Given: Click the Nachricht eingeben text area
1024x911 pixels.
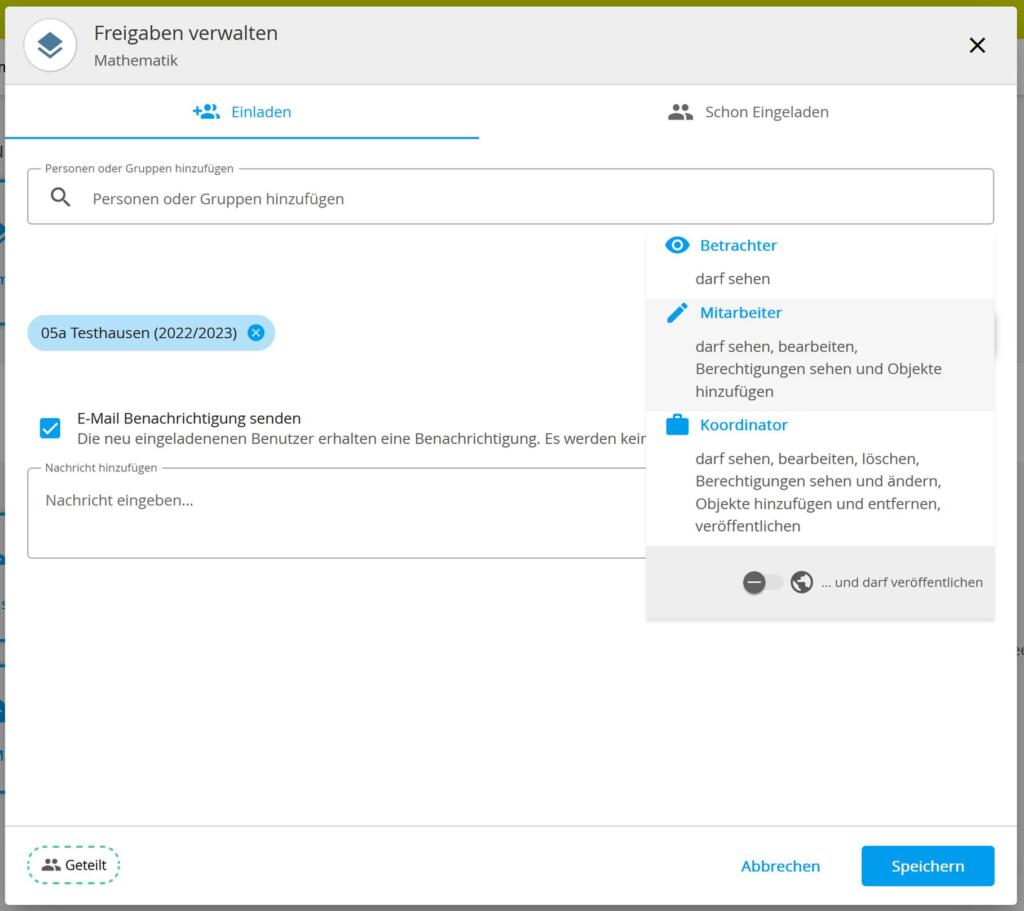Looking at the screenshot, I should tap(337, 513).
